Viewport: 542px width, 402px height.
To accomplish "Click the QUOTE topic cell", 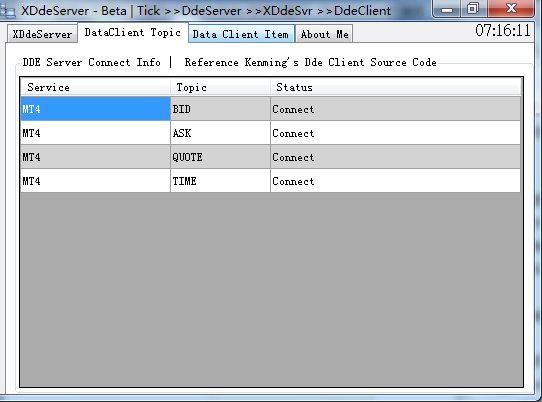I will point(220,157).
